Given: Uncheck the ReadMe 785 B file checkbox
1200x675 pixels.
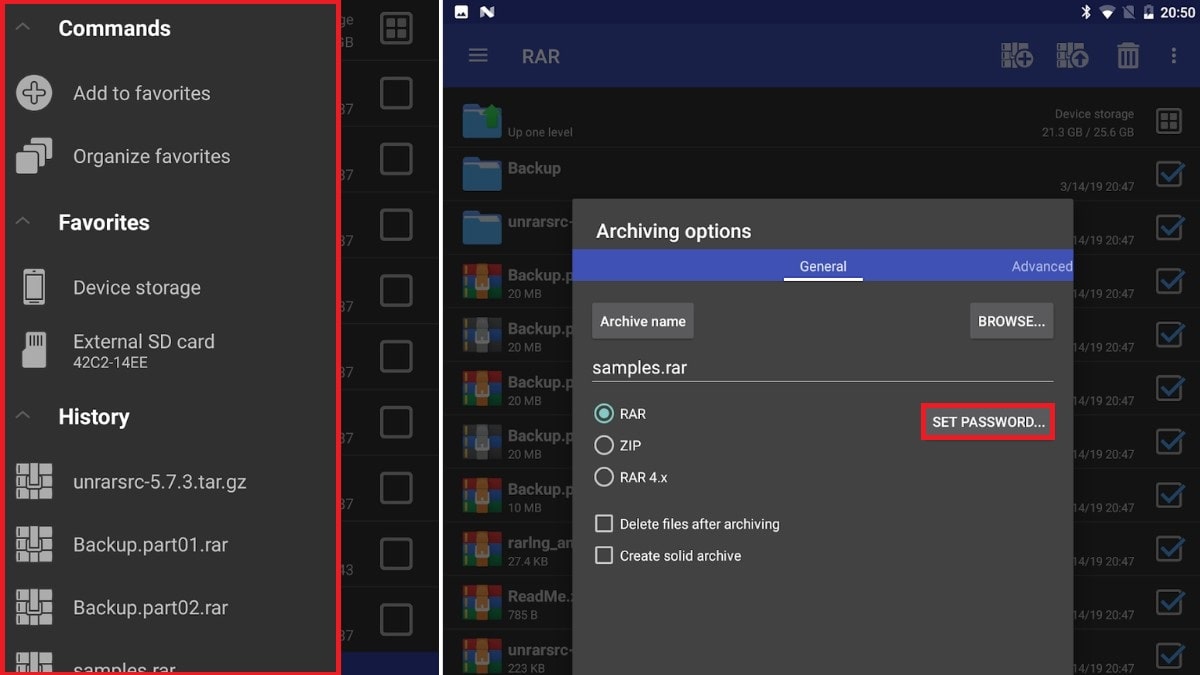Looking at the screenshot, I should (x=1169, y=602).
